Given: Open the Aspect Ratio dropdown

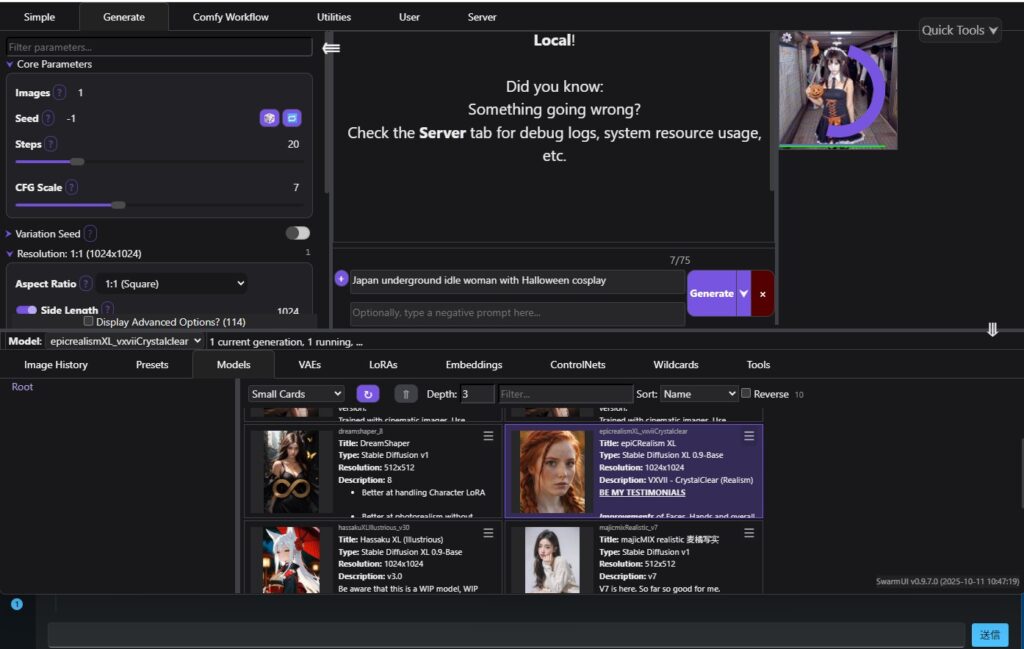Looking at the screenshot, I should click(171, 284).
